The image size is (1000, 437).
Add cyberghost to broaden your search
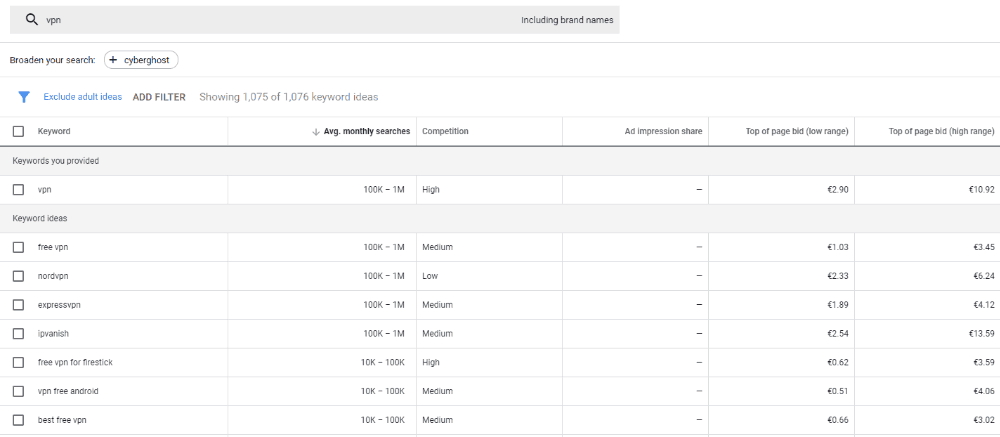(141, 60)
